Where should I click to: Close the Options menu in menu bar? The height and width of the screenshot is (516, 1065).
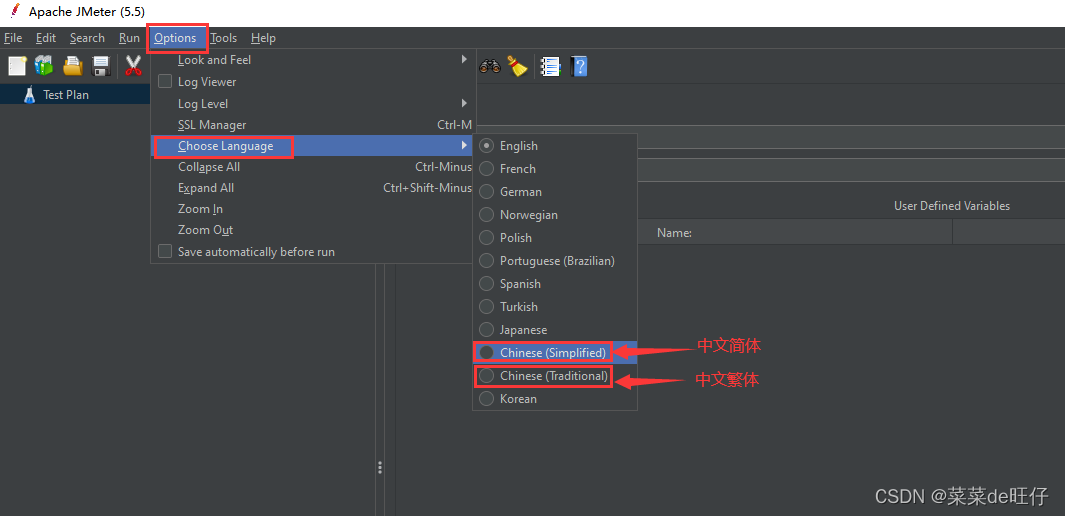(175, 38)
